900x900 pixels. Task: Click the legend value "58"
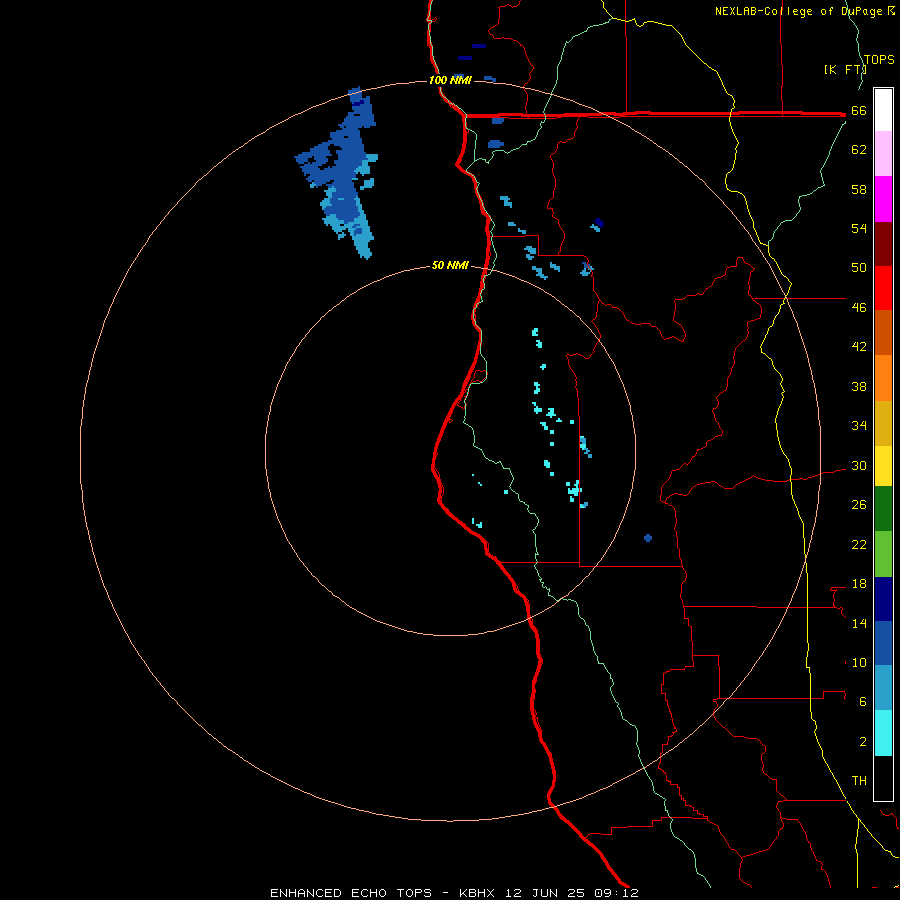point(859,189)
